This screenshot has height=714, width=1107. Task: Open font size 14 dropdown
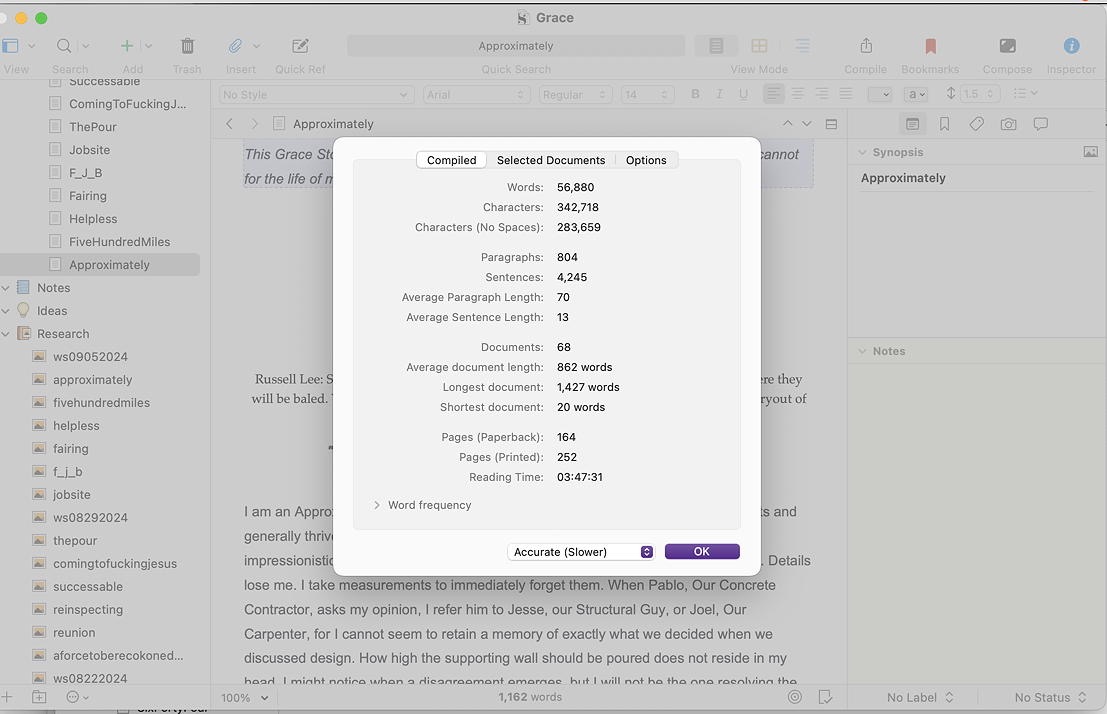(647, 95)
